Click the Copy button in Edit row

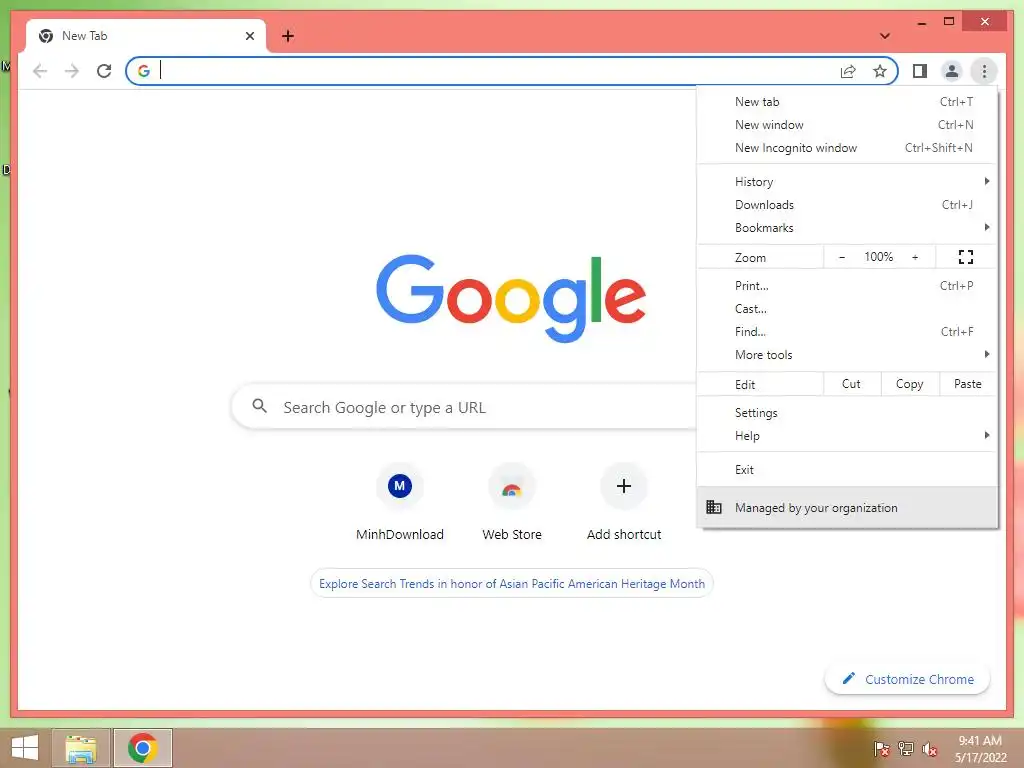tap(910, 384)
